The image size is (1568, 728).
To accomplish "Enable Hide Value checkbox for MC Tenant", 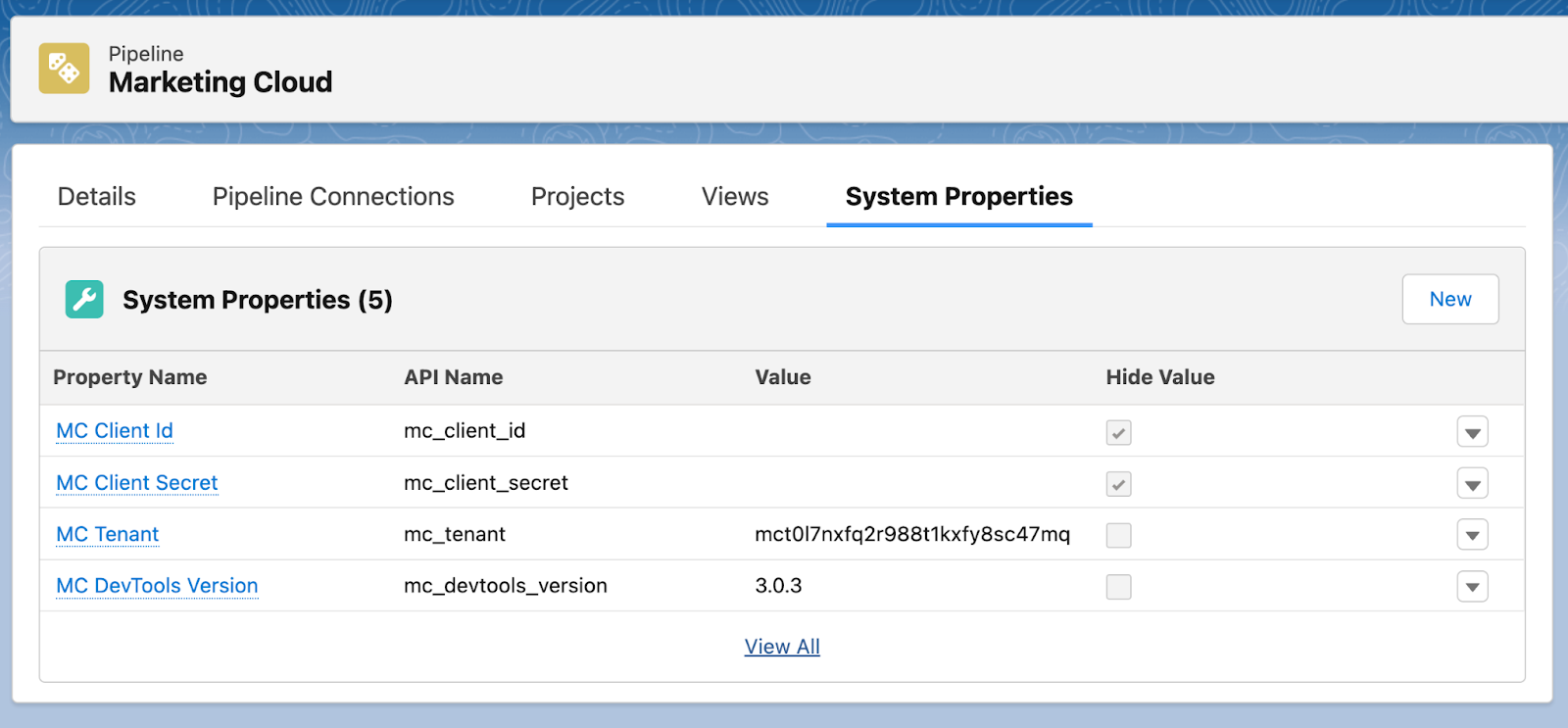I will click(x=1118, y=535).
